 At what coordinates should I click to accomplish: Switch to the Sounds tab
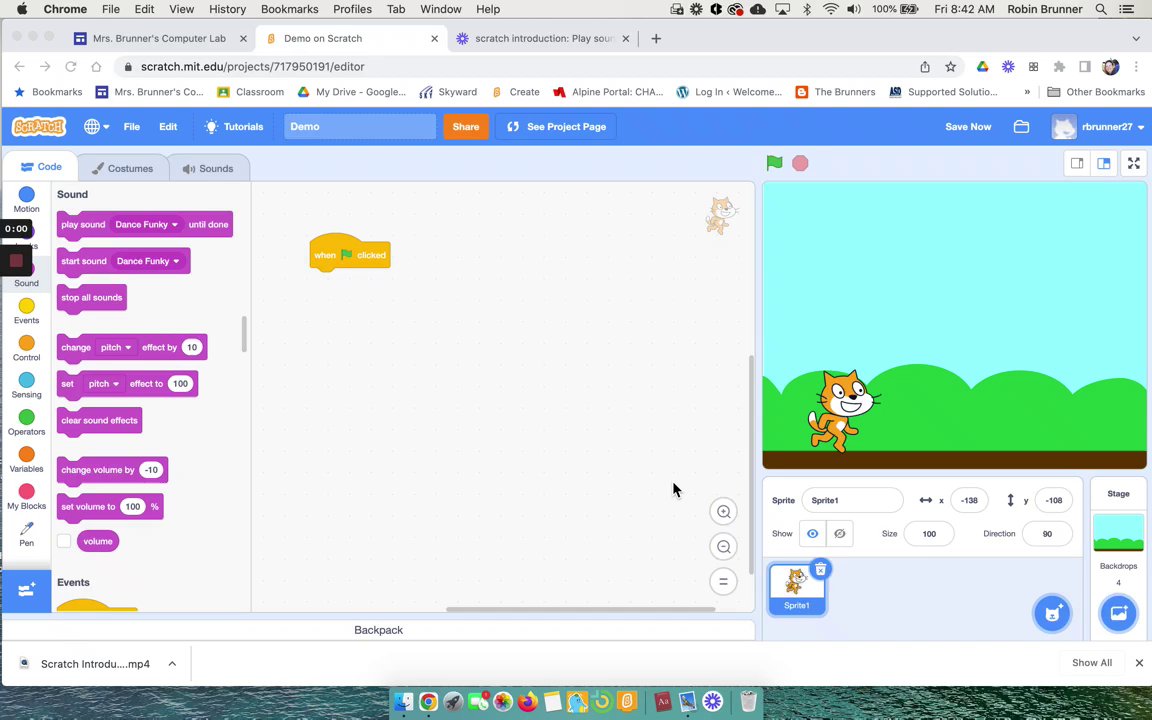[x=209, y=168]
